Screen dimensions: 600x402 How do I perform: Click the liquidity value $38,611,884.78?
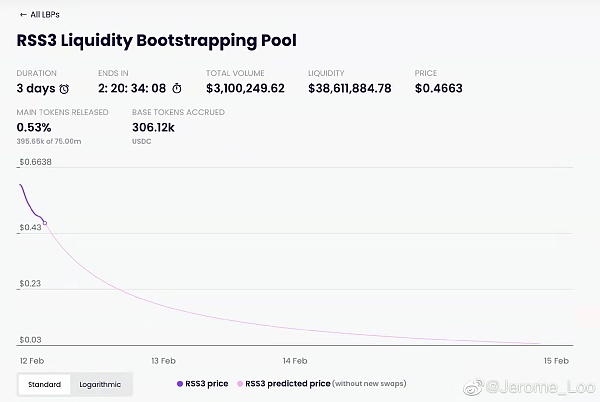click(x=350, y=88)
